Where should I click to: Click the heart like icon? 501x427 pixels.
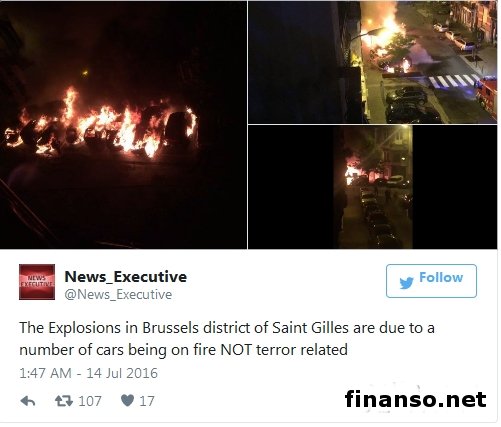[x=127, y=400]
